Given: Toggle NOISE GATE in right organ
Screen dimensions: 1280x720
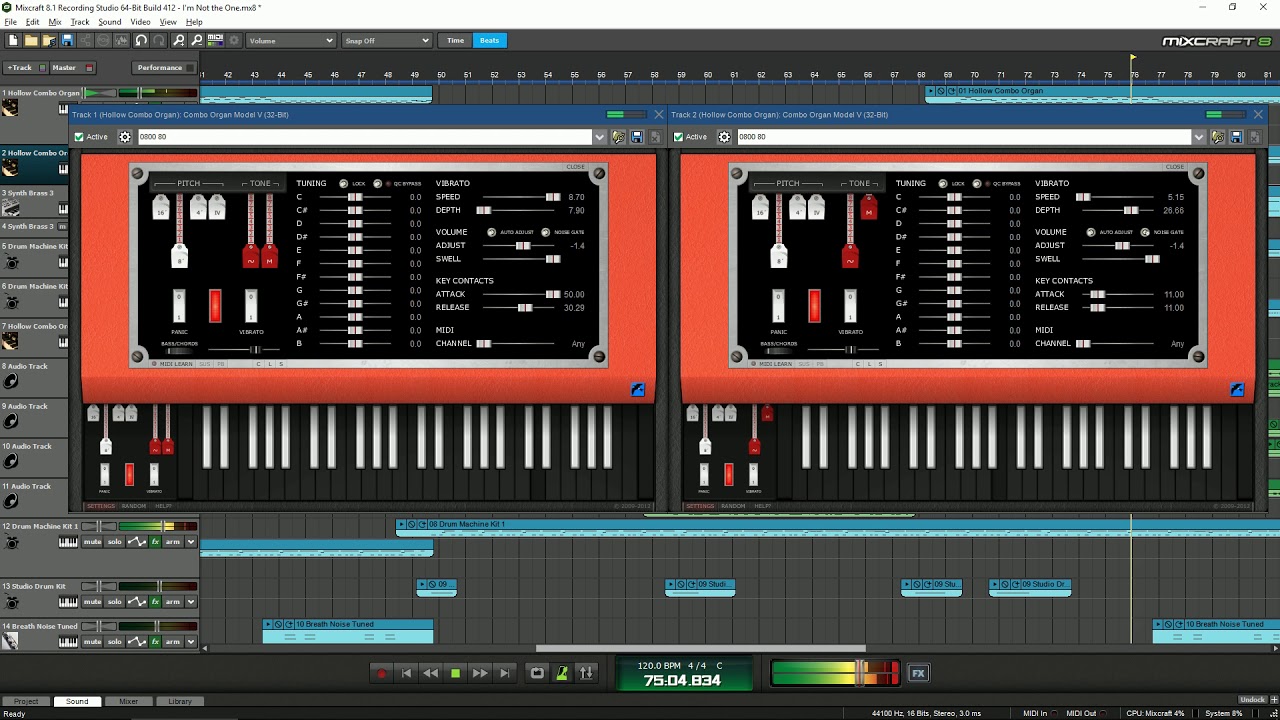Looking at the screenshot, I should (1145, 232).
